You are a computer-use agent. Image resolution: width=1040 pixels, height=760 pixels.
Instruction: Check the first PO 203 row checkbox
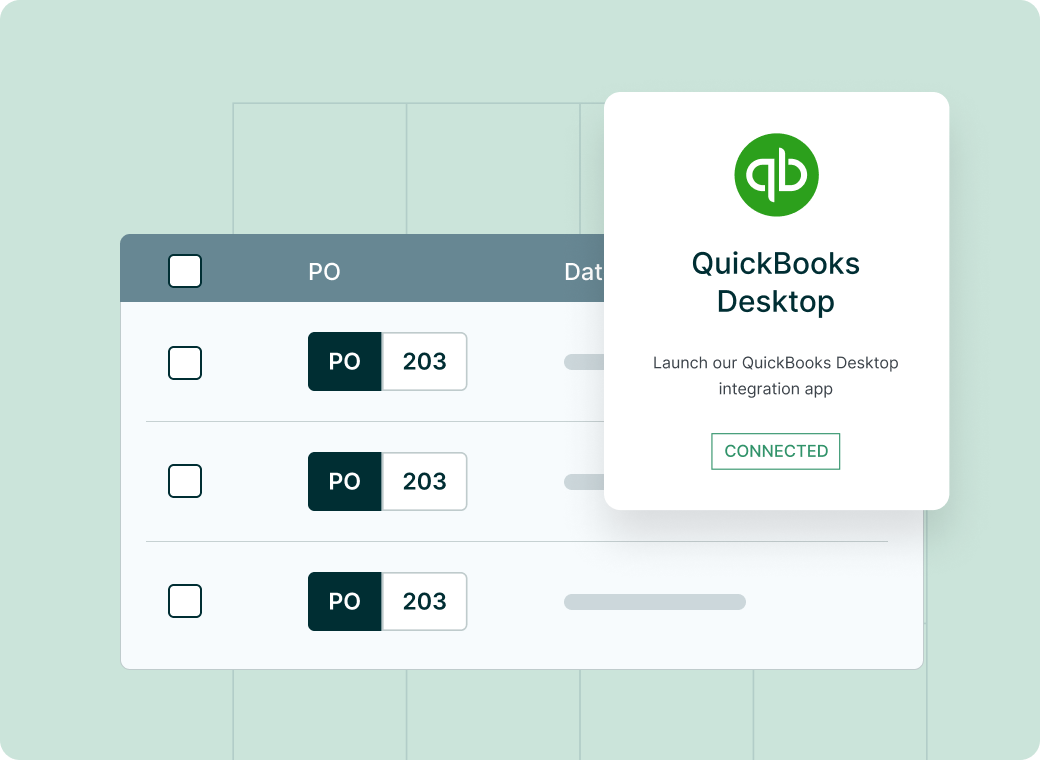185,363
